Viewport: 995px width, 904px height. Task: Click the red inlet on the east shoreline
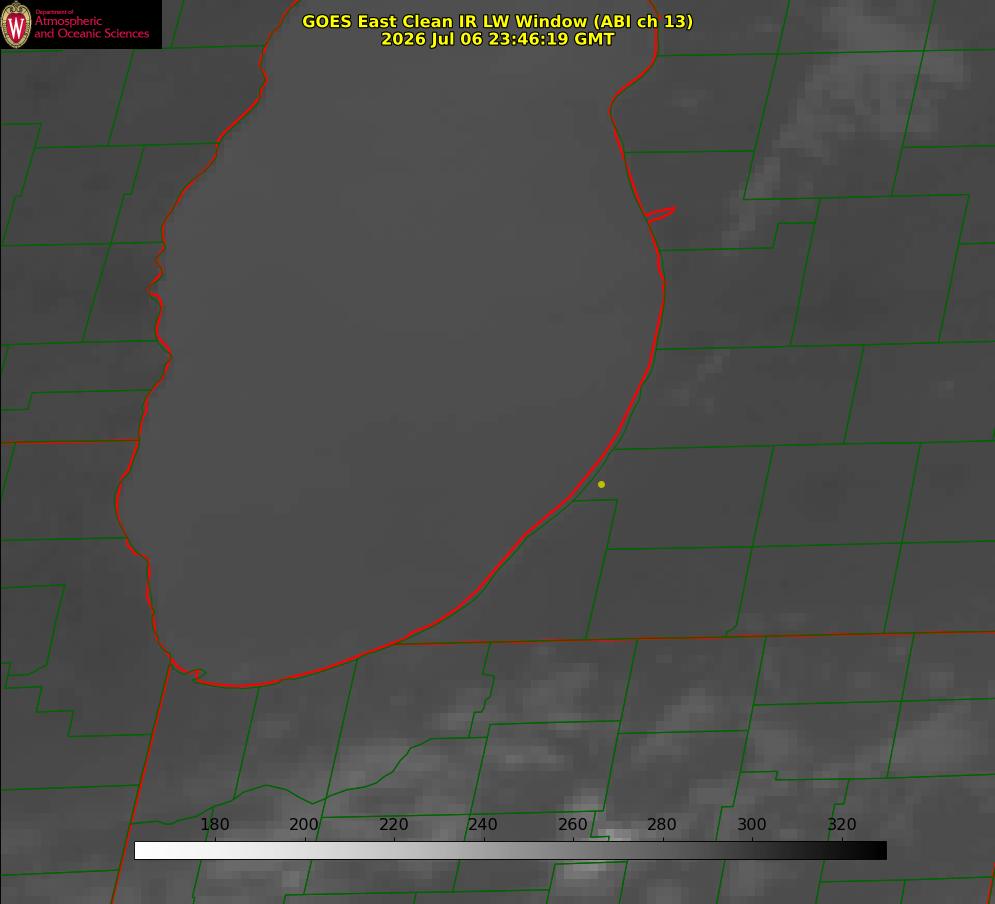[x=661, y=214]
